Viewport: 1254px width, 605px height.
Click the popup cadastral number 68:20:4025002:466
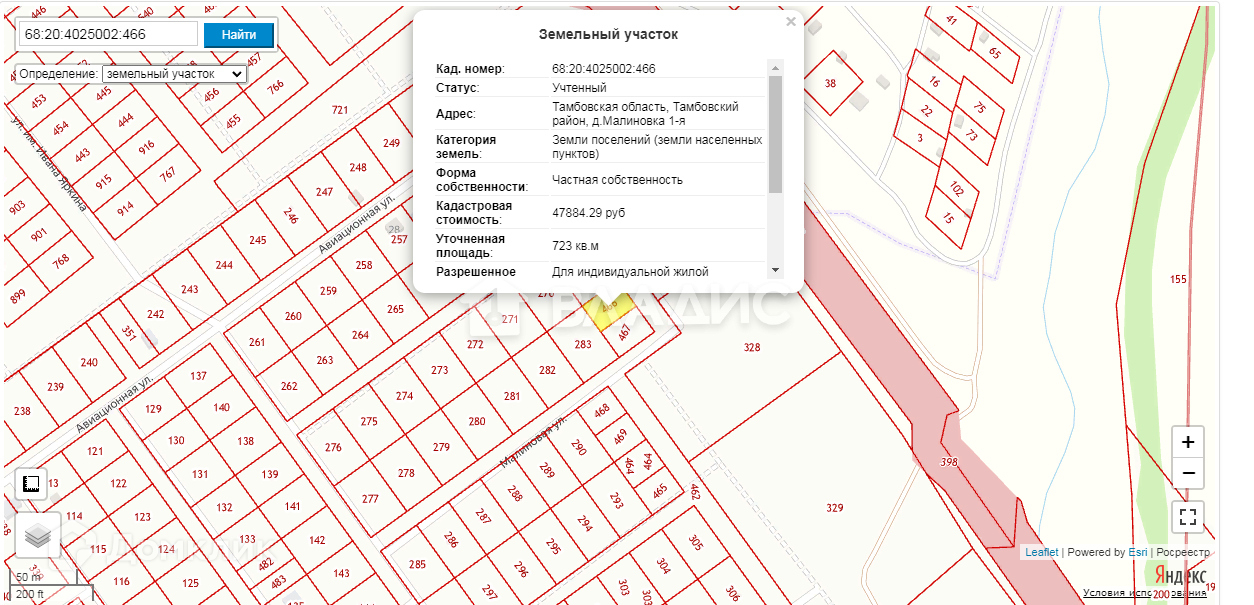[x=604, y=69]
